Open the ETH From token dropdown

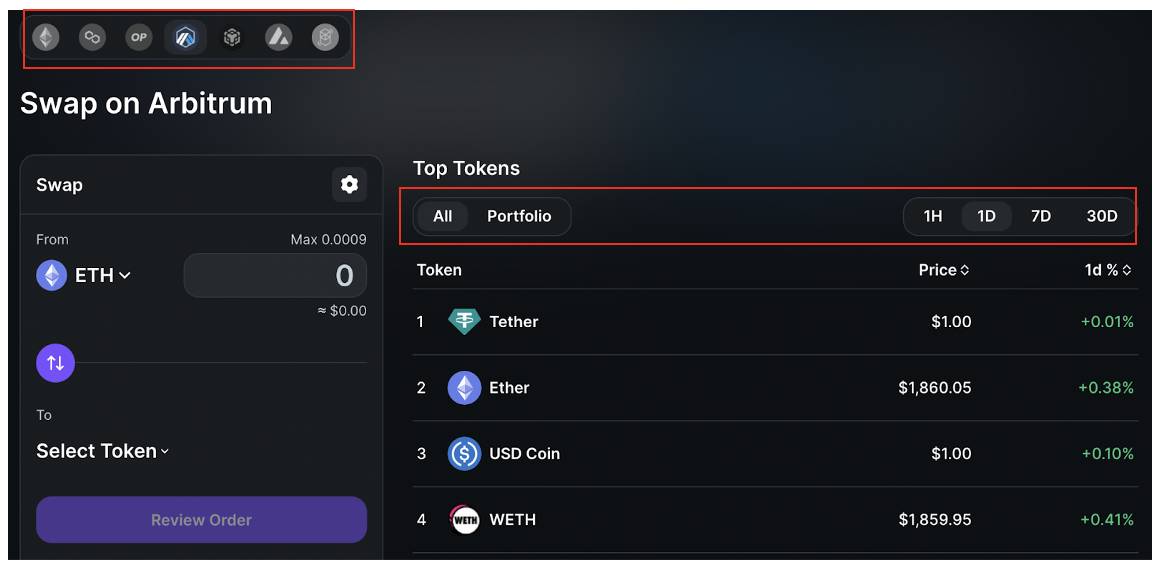coord(84,276)
